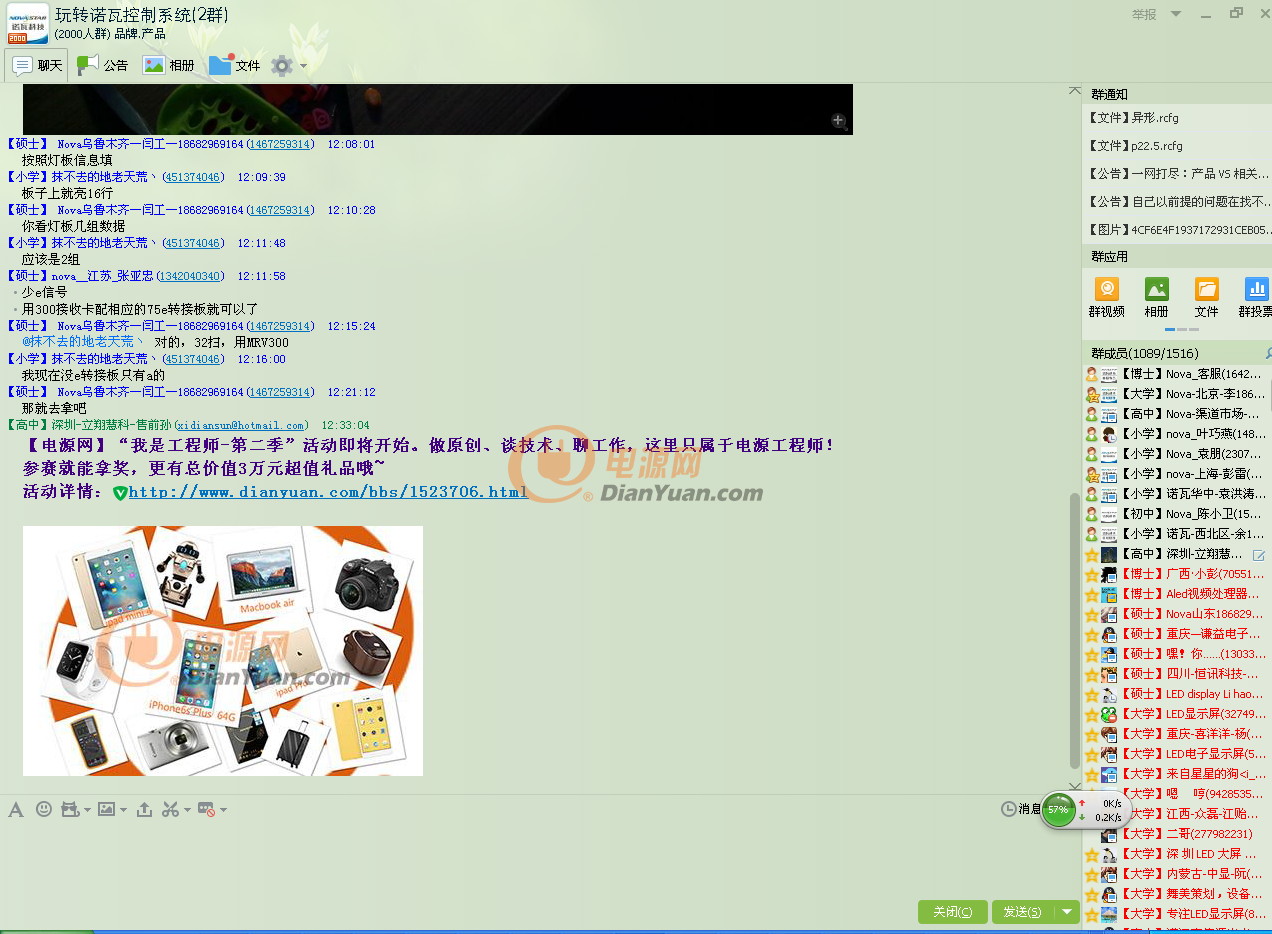This screenshot has width=1272, height=934.
Task: Click QQ number 451374046 in the 12:09:39 message
Action: tap(193, 177)
